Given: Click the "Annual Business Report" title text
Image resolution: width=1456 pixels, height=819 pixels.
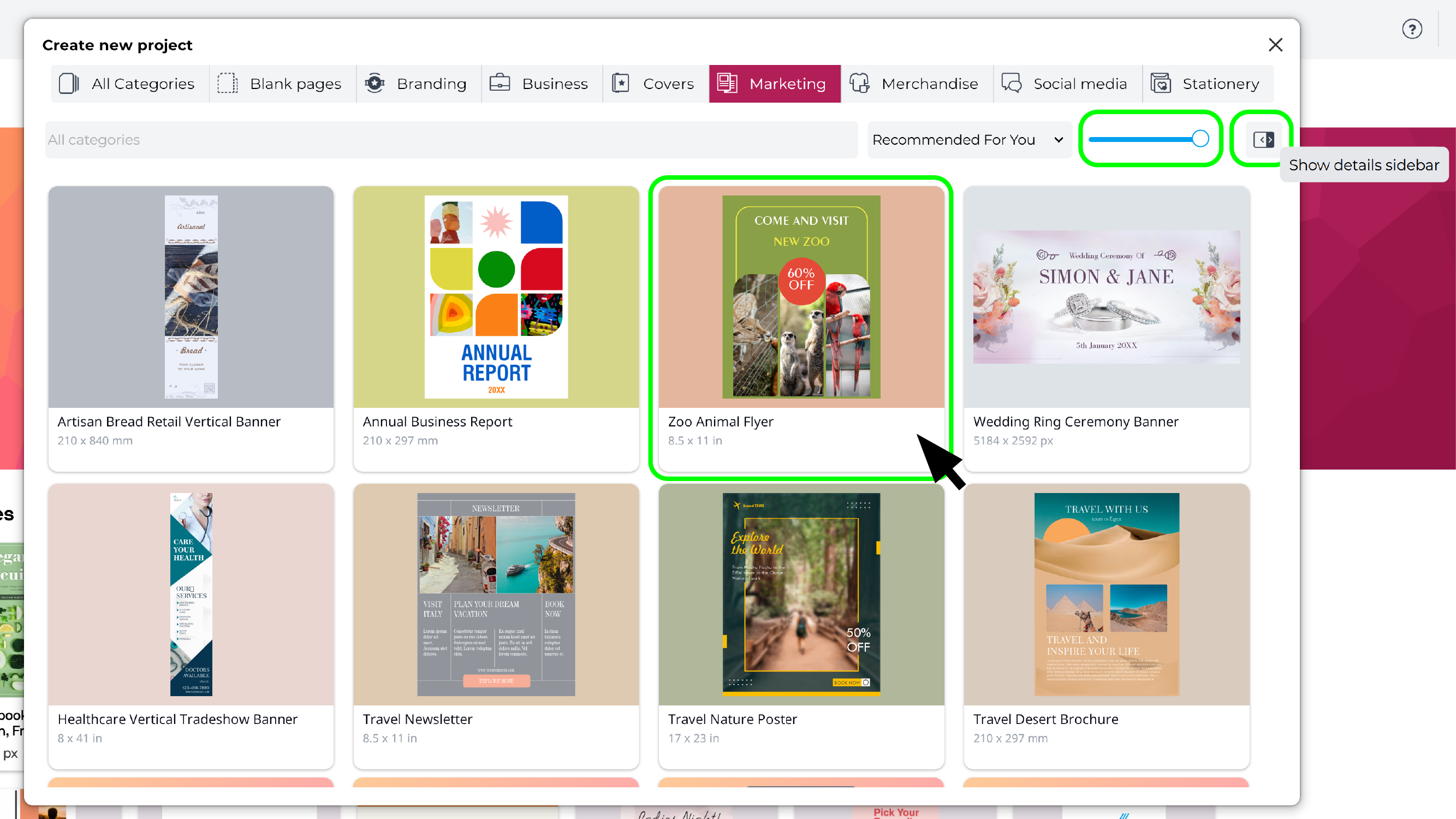Looking at the screenshot, I should (x=437, y=422).
